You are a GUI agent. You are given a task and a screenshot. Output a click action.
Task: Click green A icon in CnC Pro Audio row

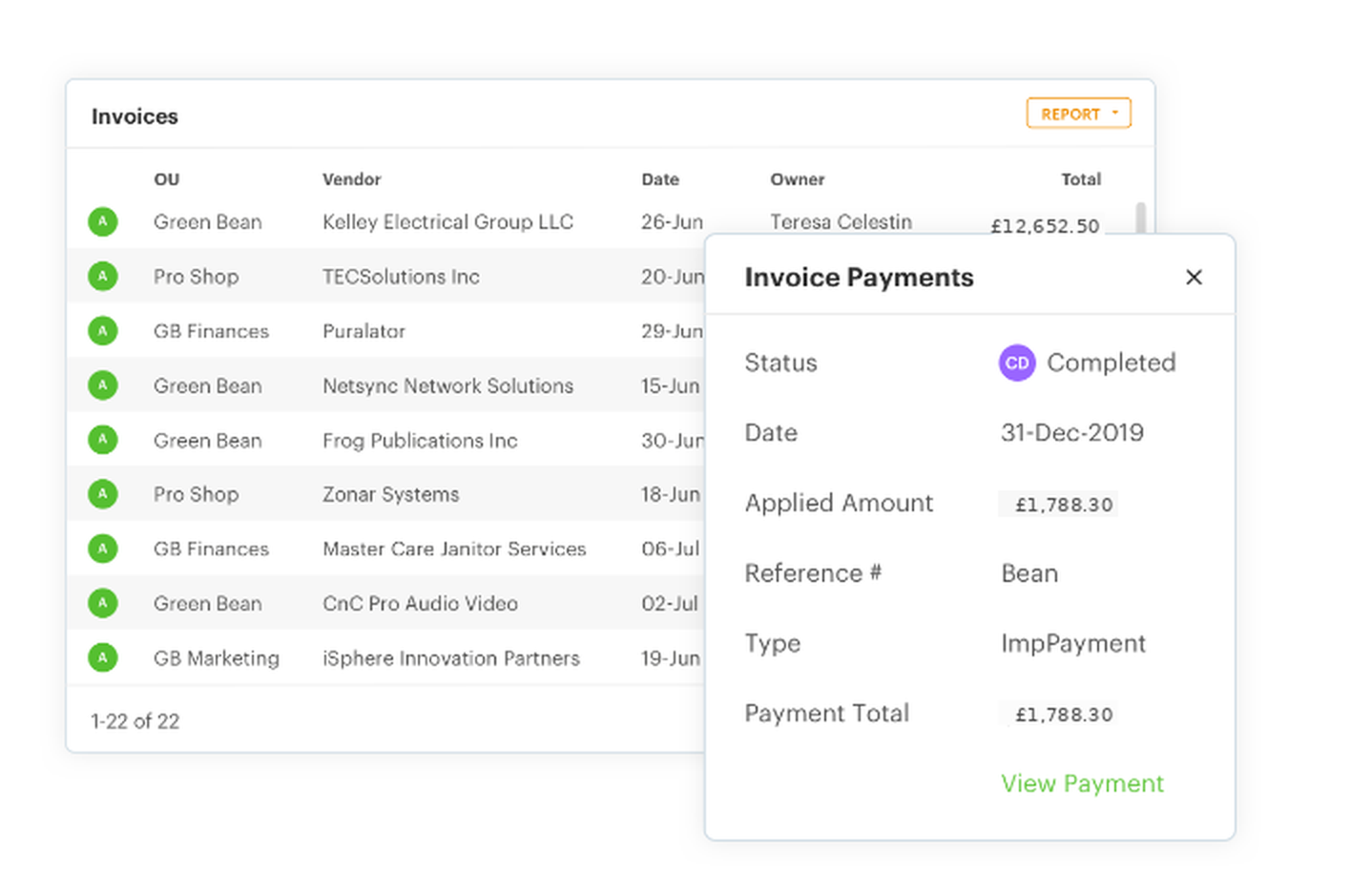103,602
